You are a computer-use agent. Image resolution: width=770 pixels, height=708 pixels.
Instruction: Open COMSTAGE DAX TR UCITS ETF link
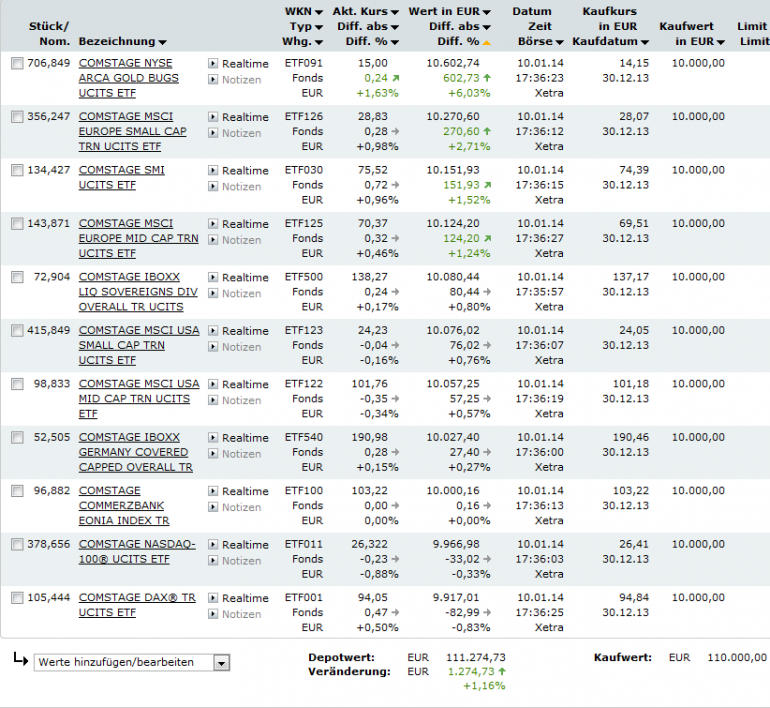point(137,605)
